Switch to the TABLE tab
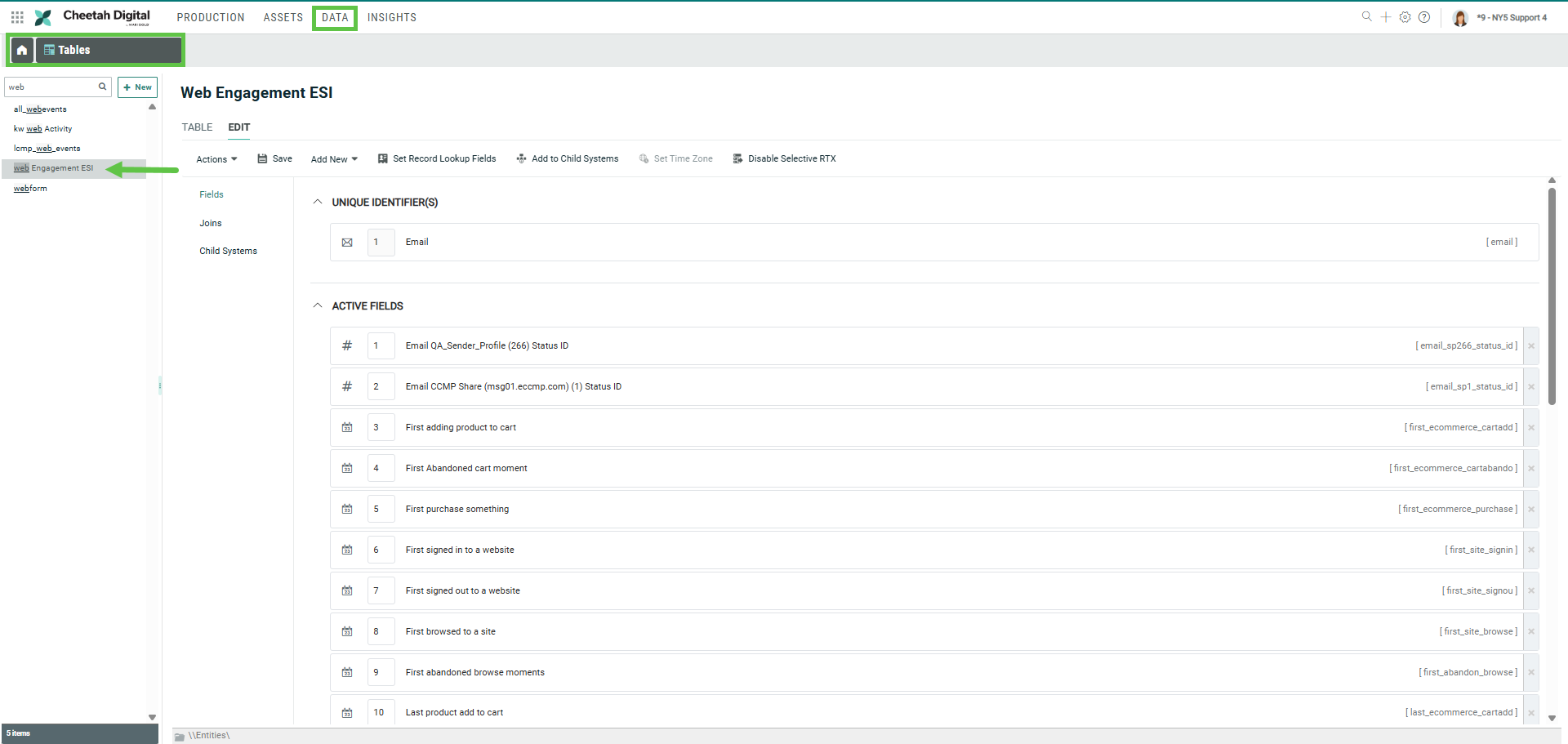Image resolution: width=1568 pixels, height=744 pixels. pos(197,127)
